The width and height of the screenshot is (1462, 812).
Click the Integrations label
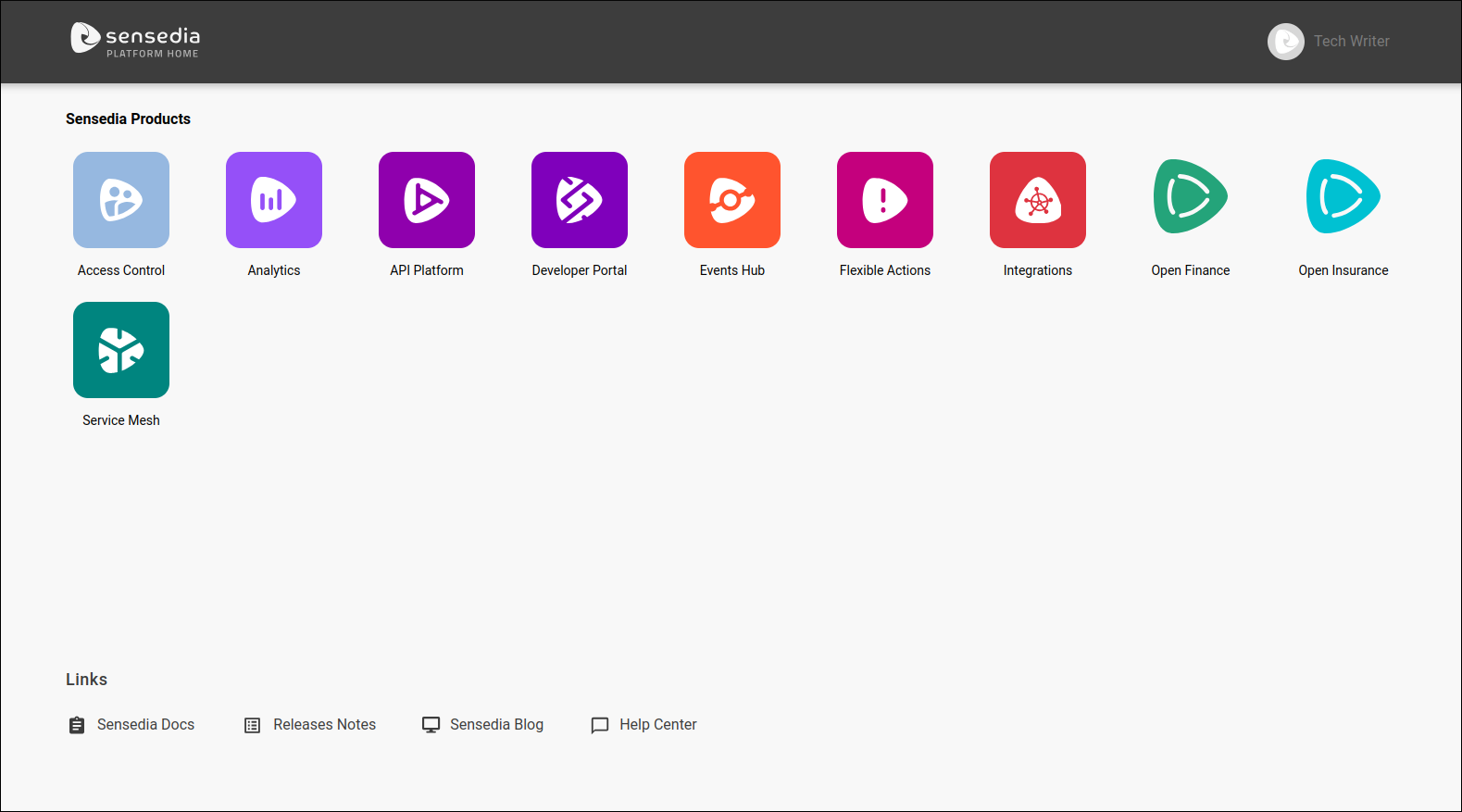1038,270
